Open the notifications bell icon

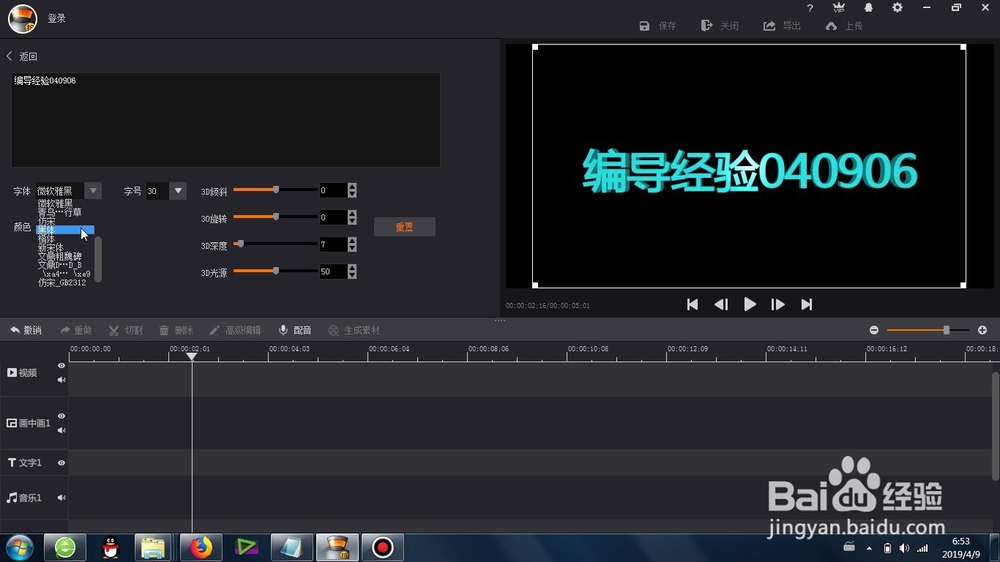click(x=868, y=8)
